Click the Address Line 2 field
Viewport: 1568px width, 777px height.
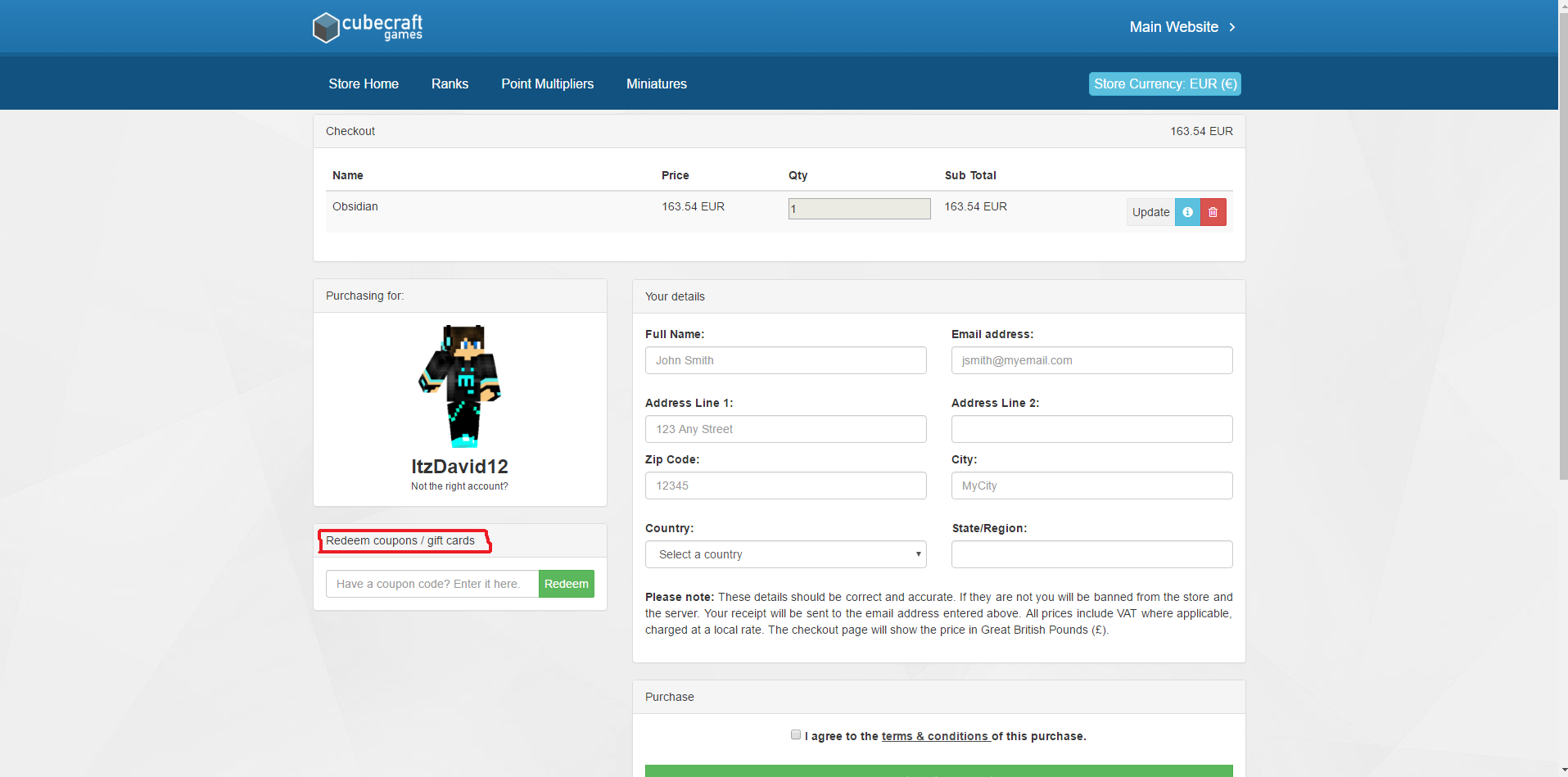1092,429
